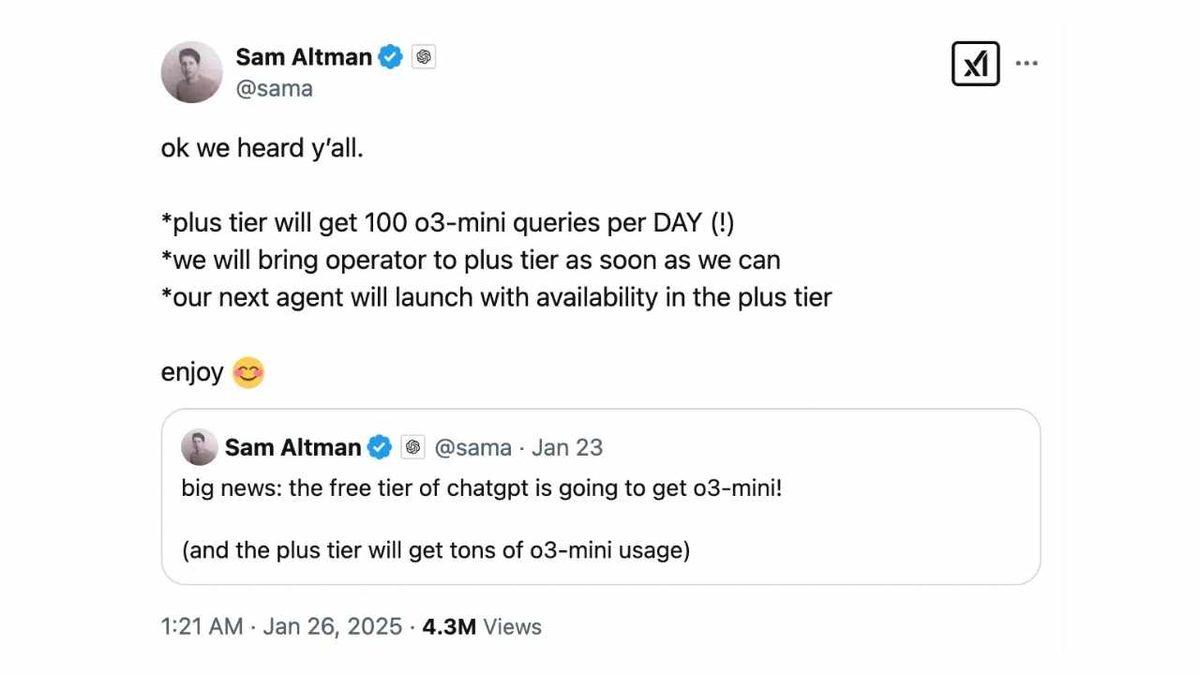Click the small avatar in the quoted tweet
Viewport: 1200px width, 675px height.
click(x=199, y=447)
